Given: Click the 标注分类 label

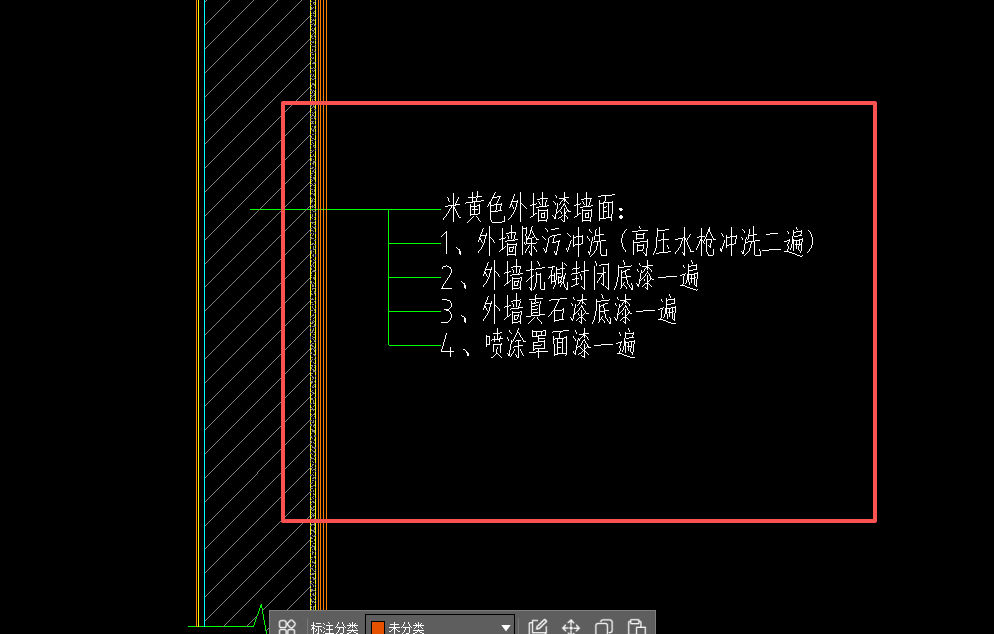Looking at the screenshot, I should click(x=334, y=628).
